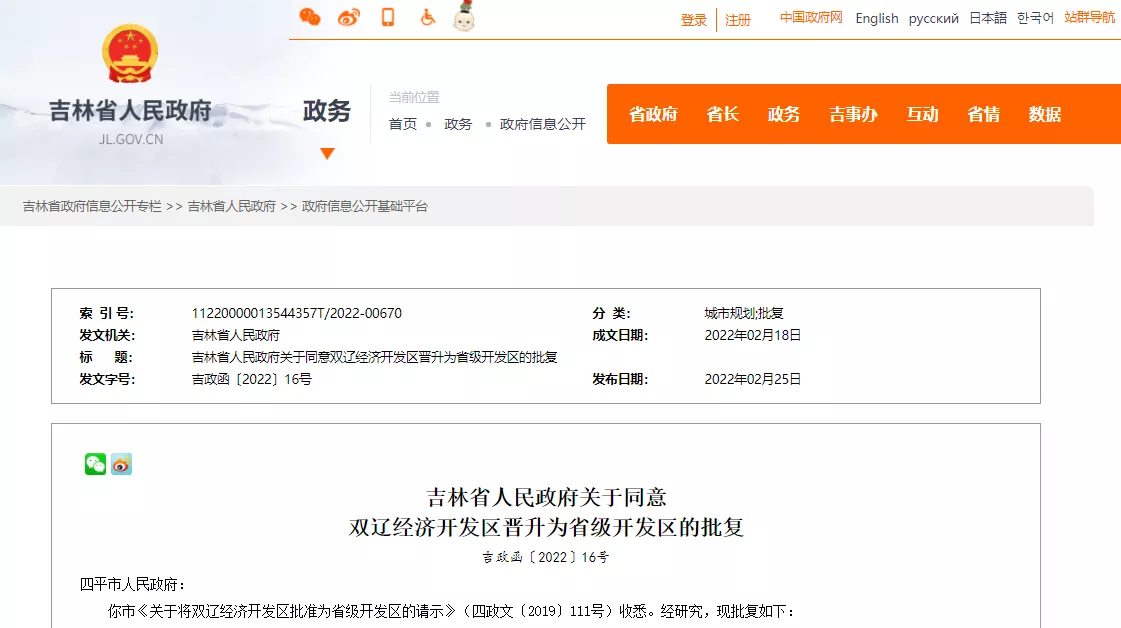
Task: Click the orange triangle under 政务
Action: pyautogui.click(x=327, y=154)
